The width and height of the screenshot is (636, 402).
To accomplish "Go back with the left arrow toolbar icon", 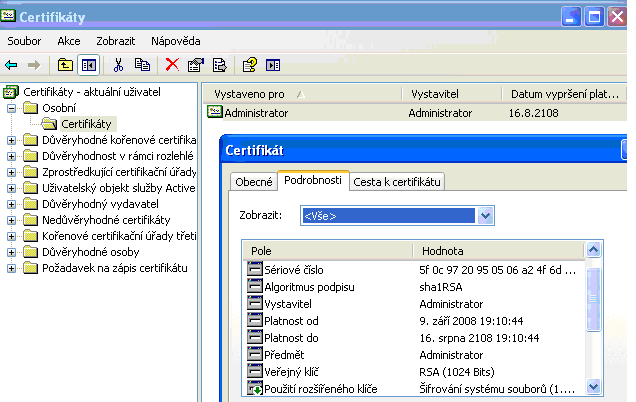I will [11, 65].
